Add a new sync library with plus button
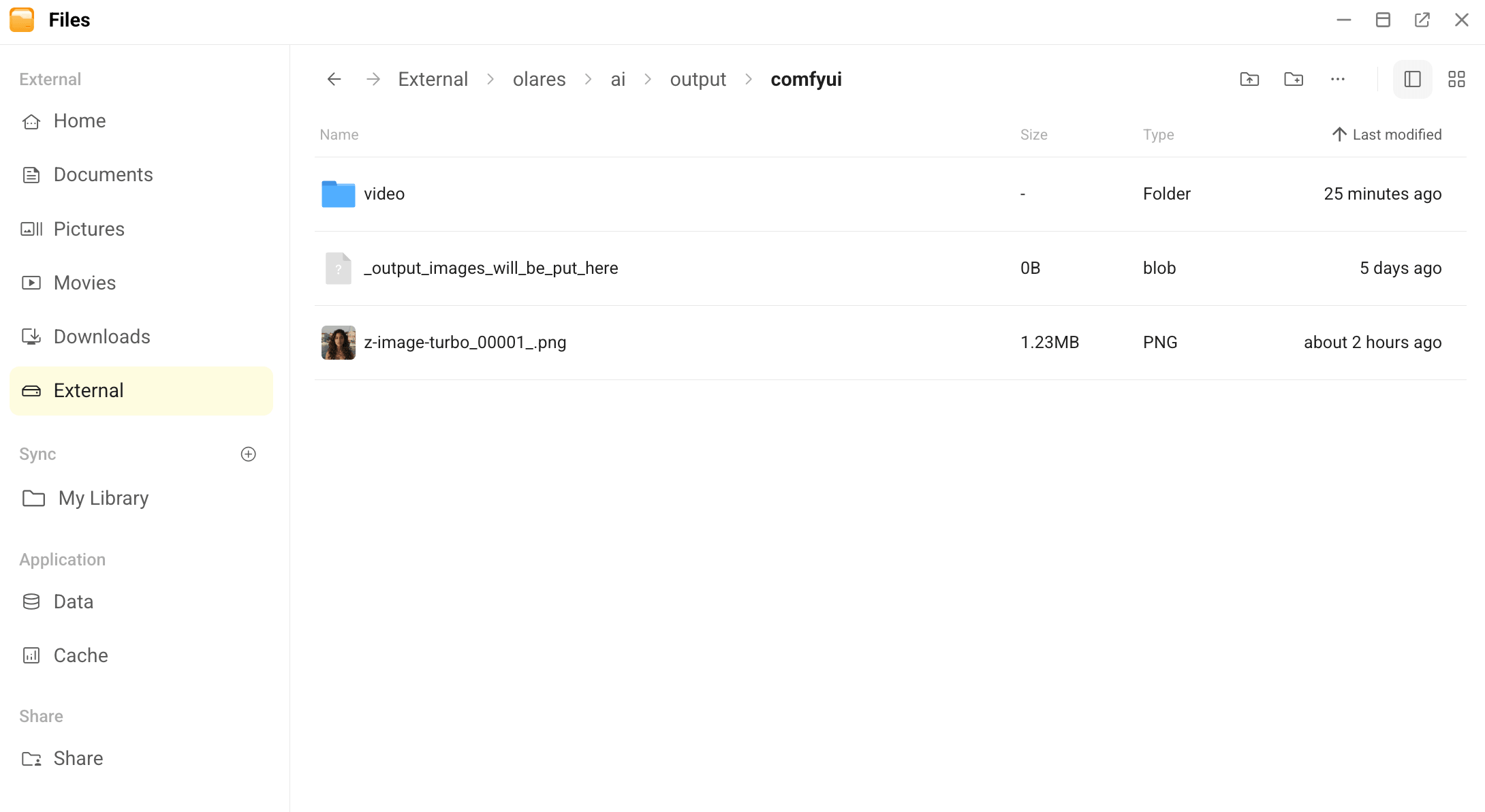This screenshot has height=812, width=1485. coord(248,454)
